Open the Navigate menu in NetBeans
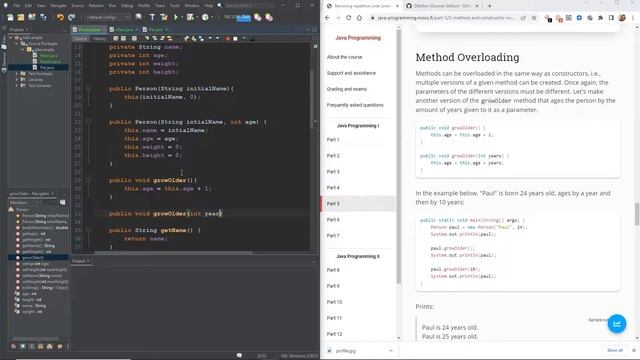Image resolution: width=640 pixels, height=360 pixels. pyautogui.click(x=58, y=6)
